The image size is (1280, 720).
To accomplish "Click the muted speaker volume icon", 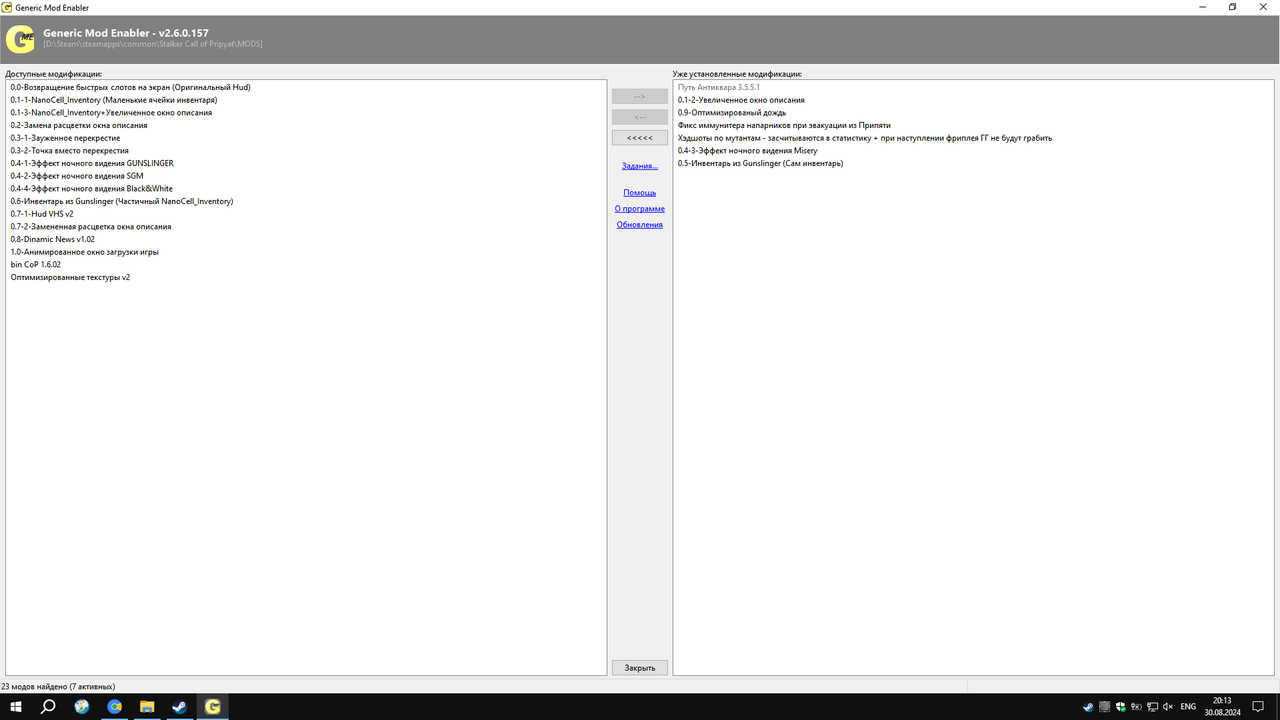I will point(1167,706).
